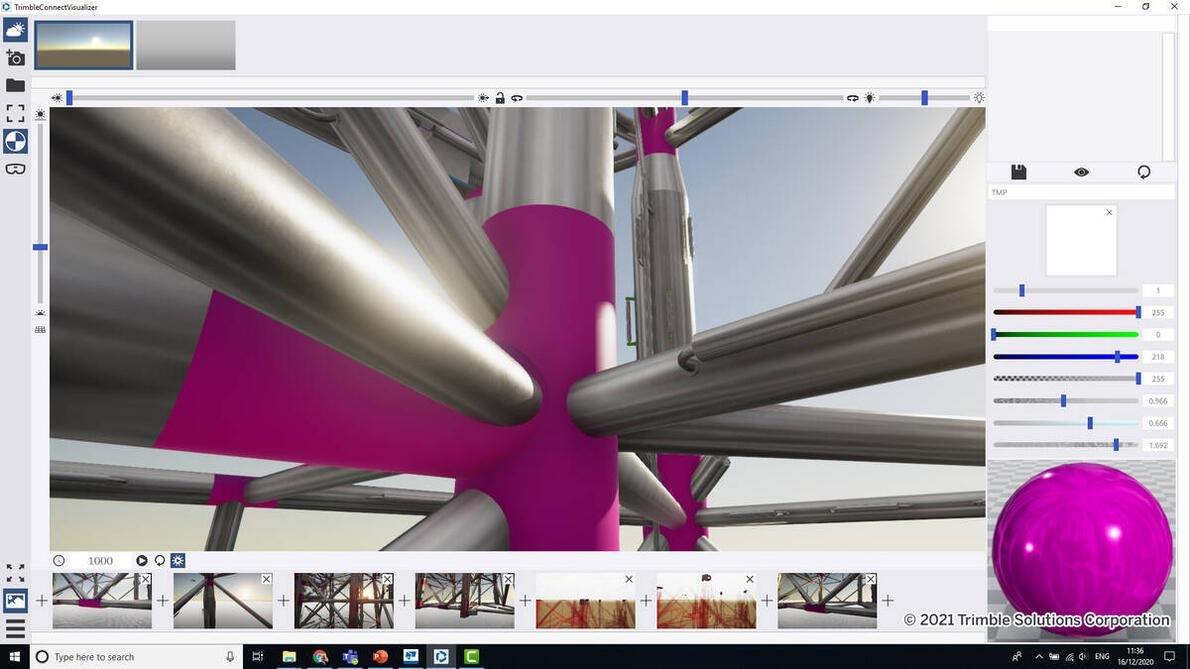
Task: Select the gray environment preset thumbnail
Action: (x=185, y=44)
